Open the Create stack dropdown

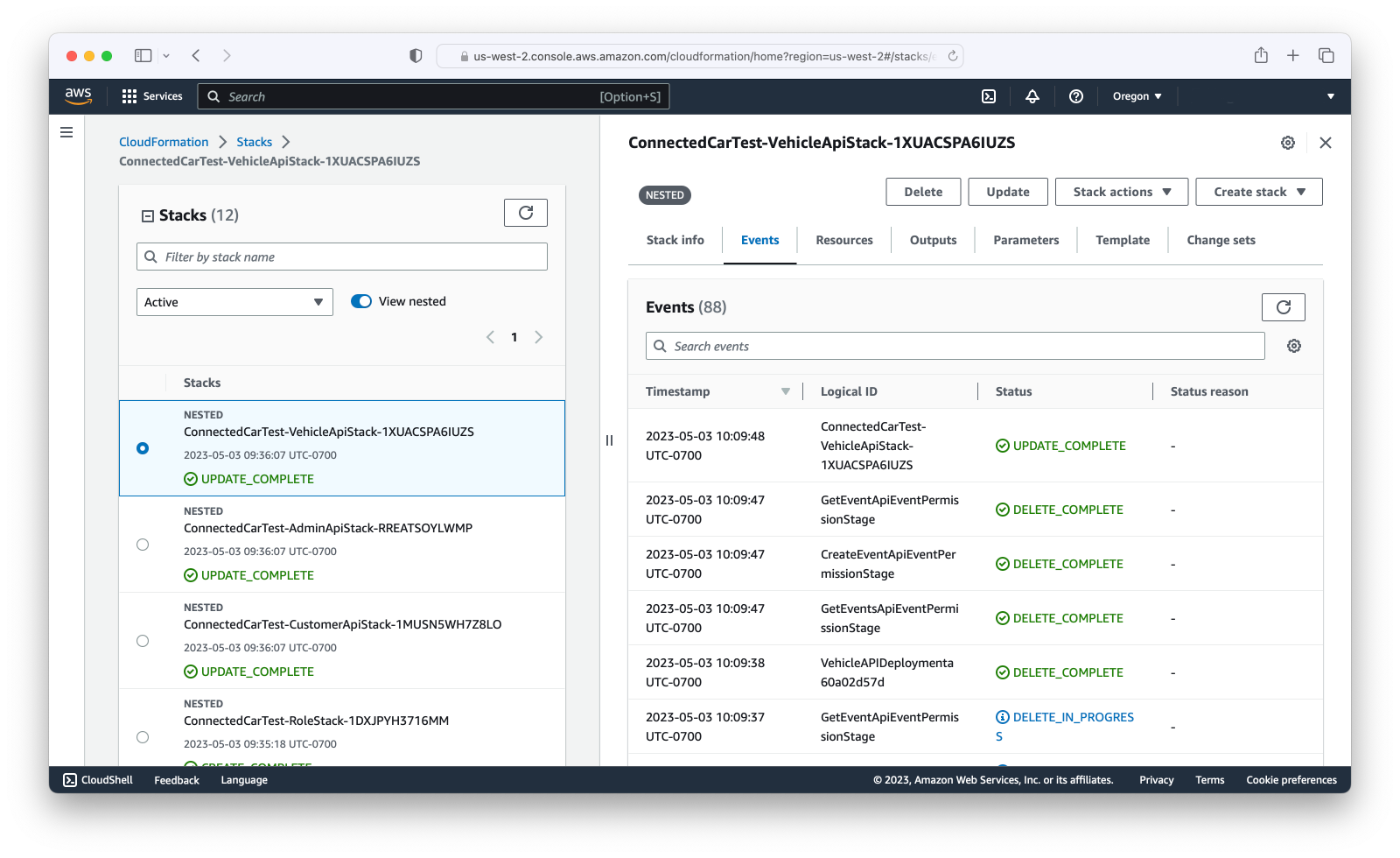[1259, 192]
